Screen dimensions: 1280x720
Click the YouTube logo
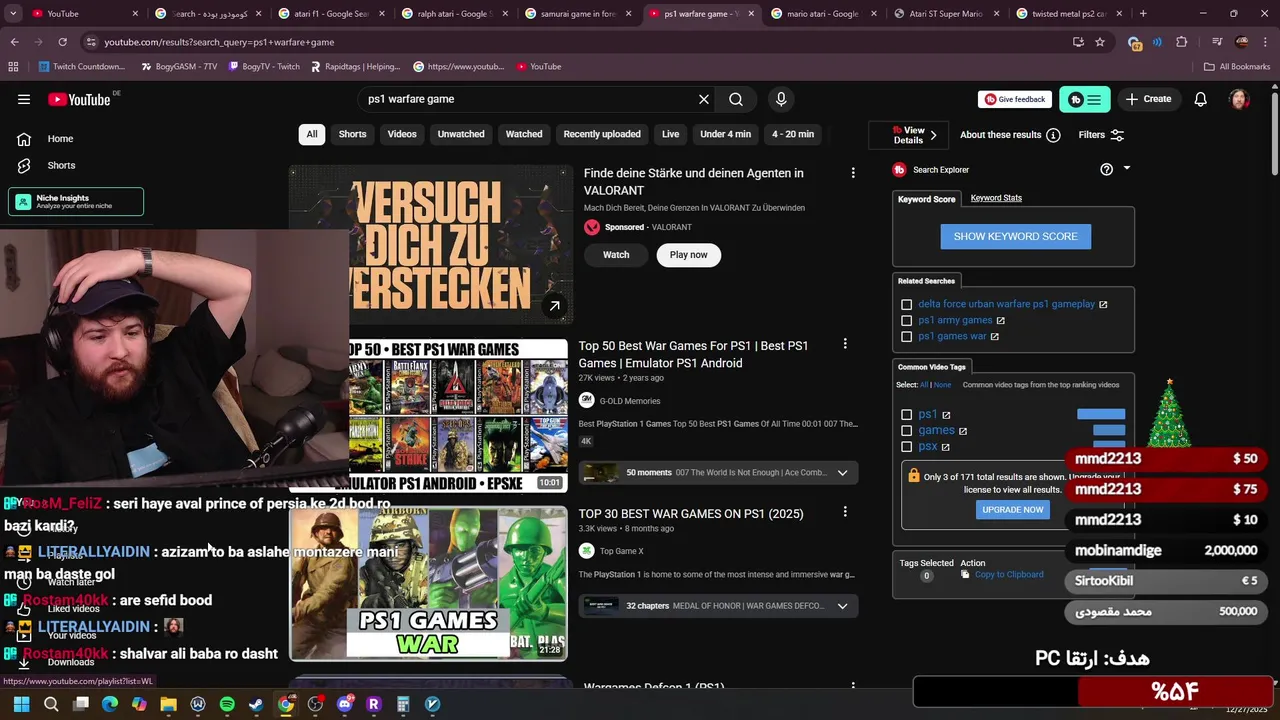pyautogui.click(x=79, y=99)
